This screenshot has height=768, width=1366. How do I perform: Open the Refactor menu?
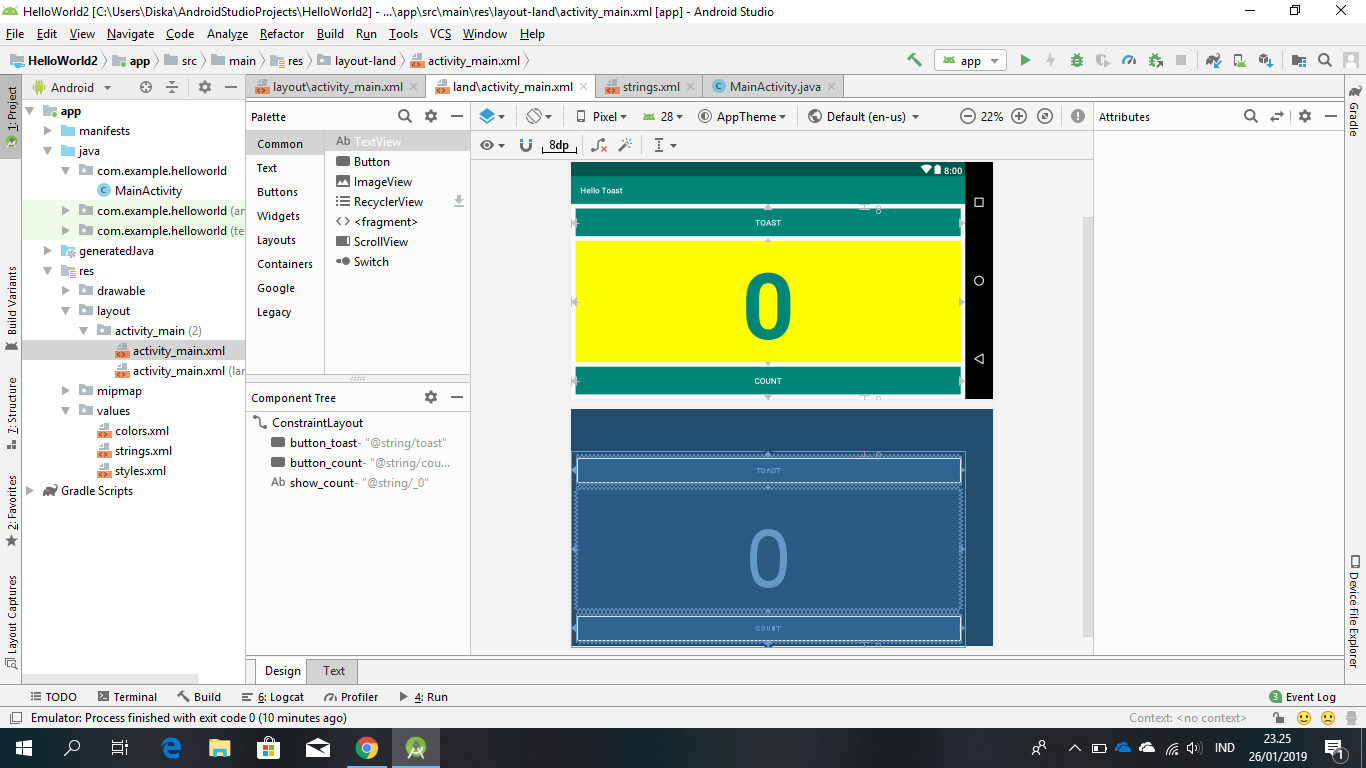282,33
